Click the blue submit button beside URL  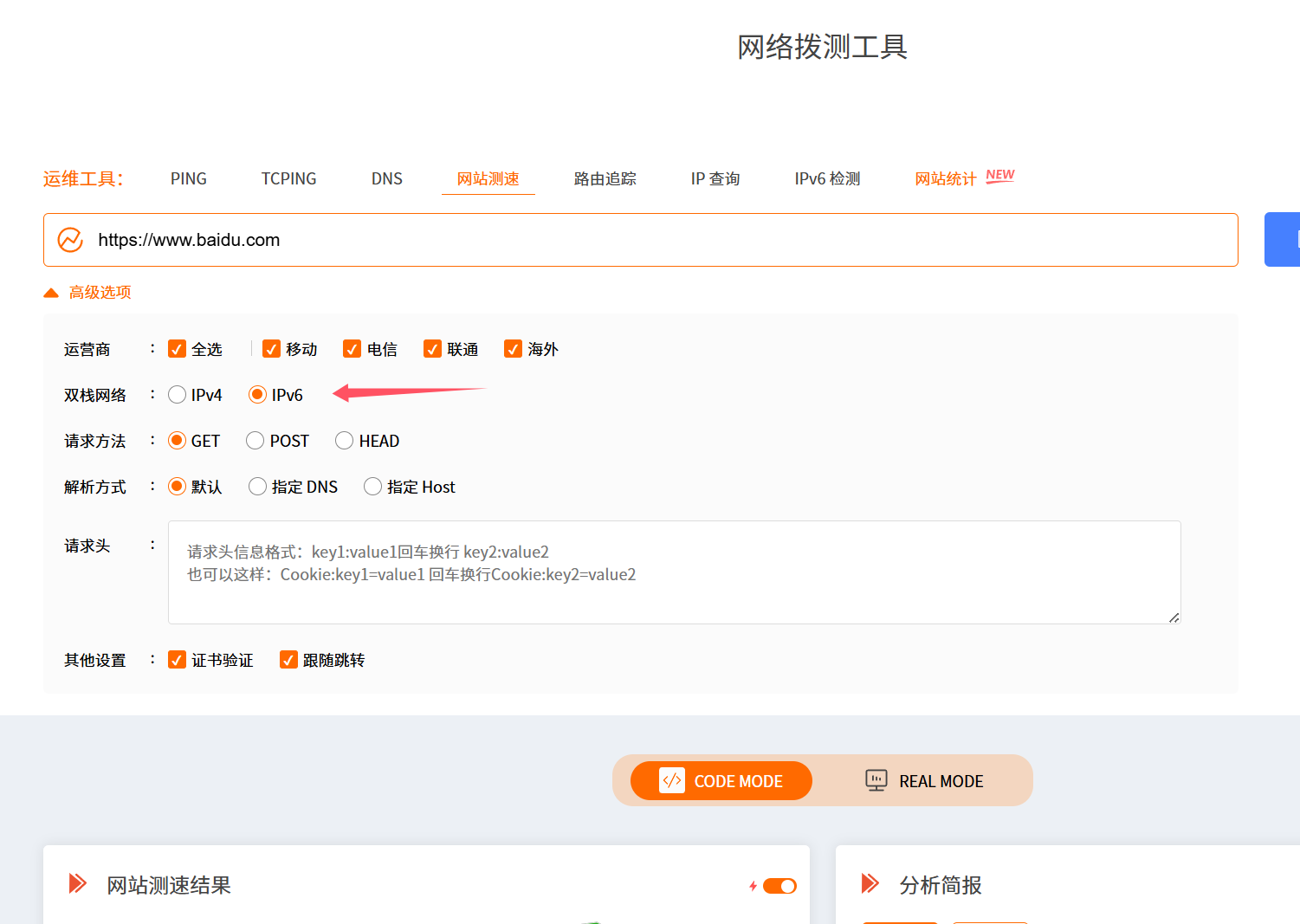(x=1283, y=239)
